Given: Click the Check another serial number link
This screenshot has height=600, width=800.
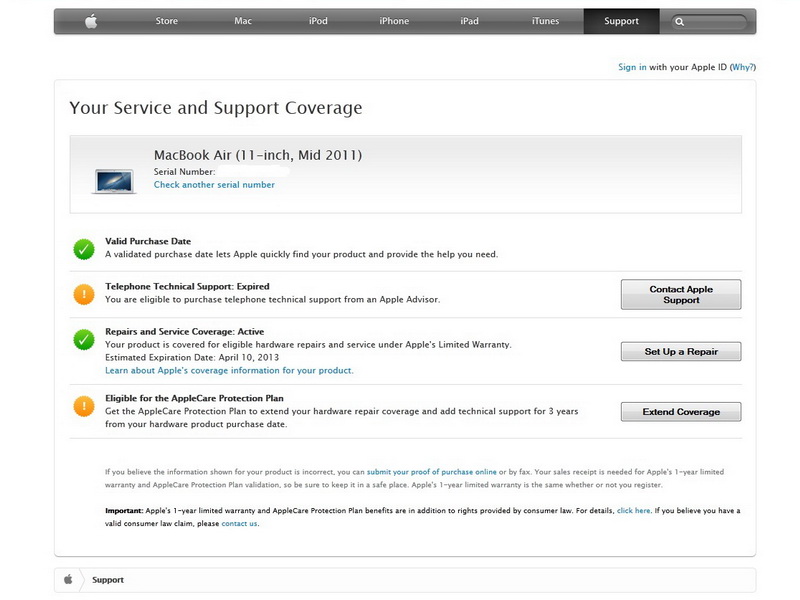Looking at the screenshot, I should point(214,185).
